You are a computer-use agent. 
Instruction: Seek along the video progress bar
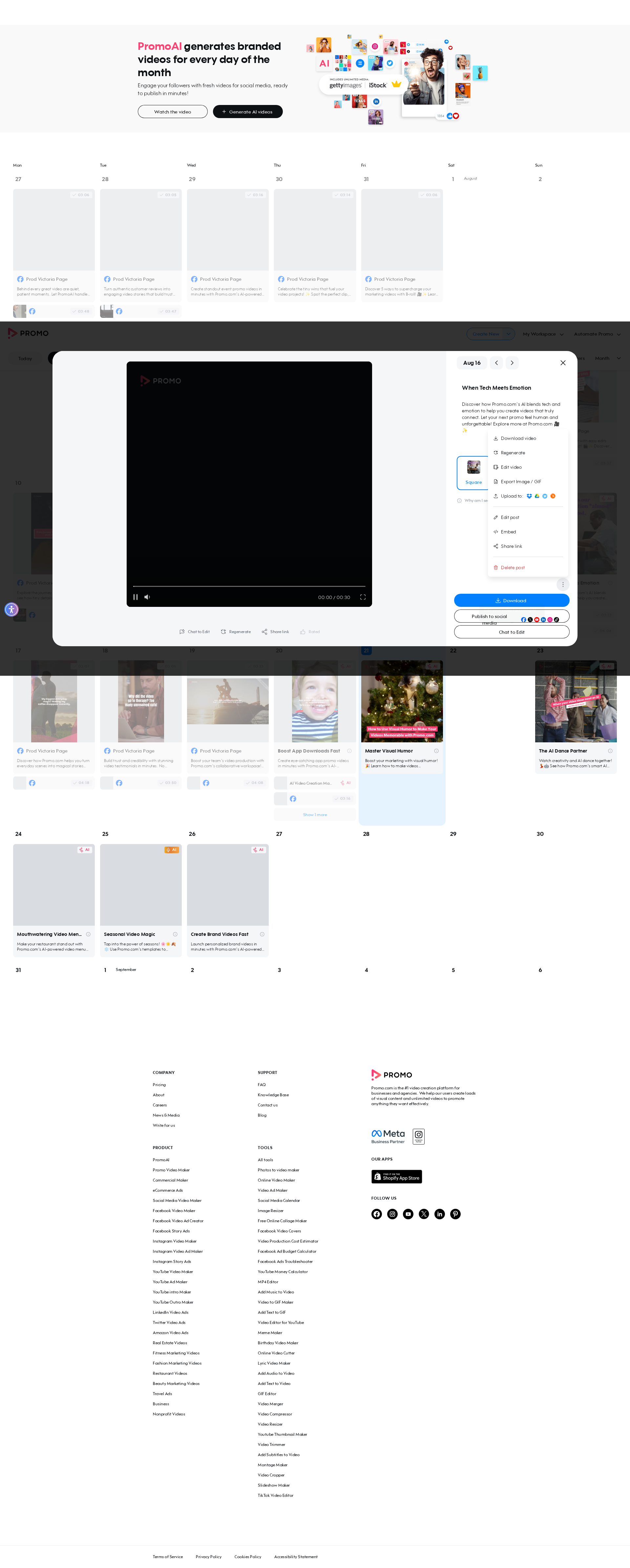[x=249, y=586]
